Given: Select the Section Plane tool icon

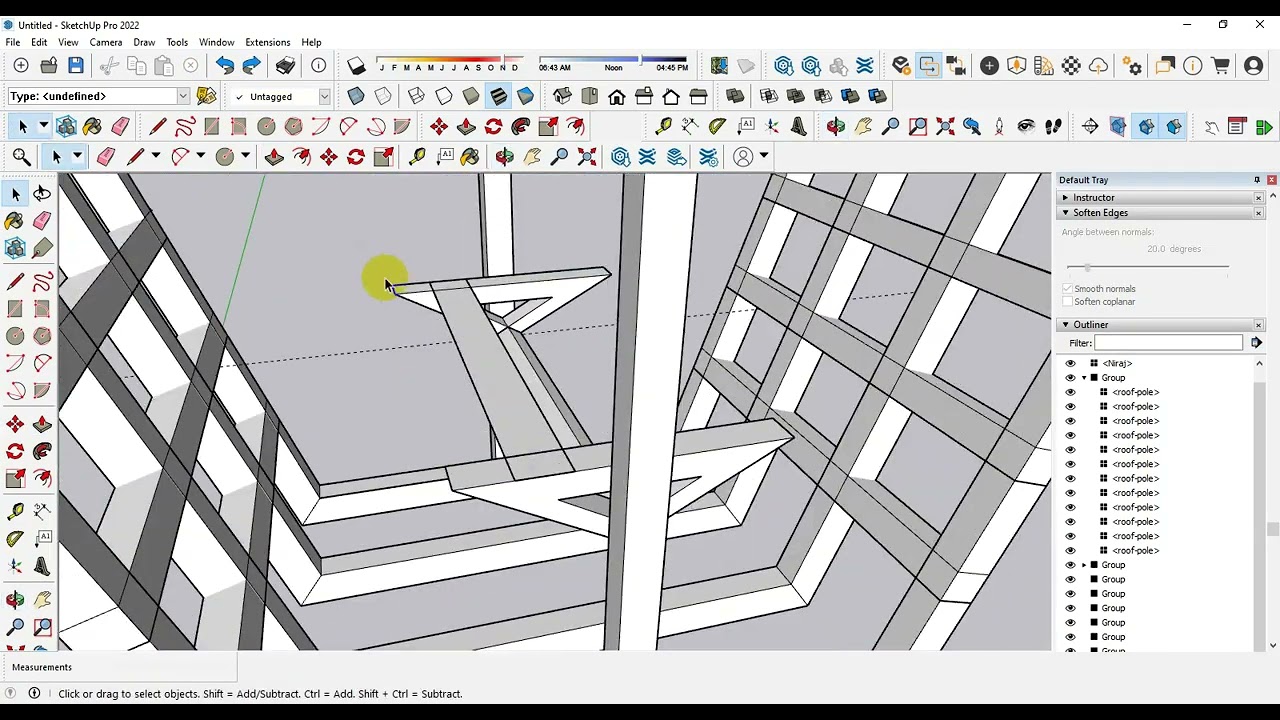Looking at the screenshot, I should point(1090,127).
